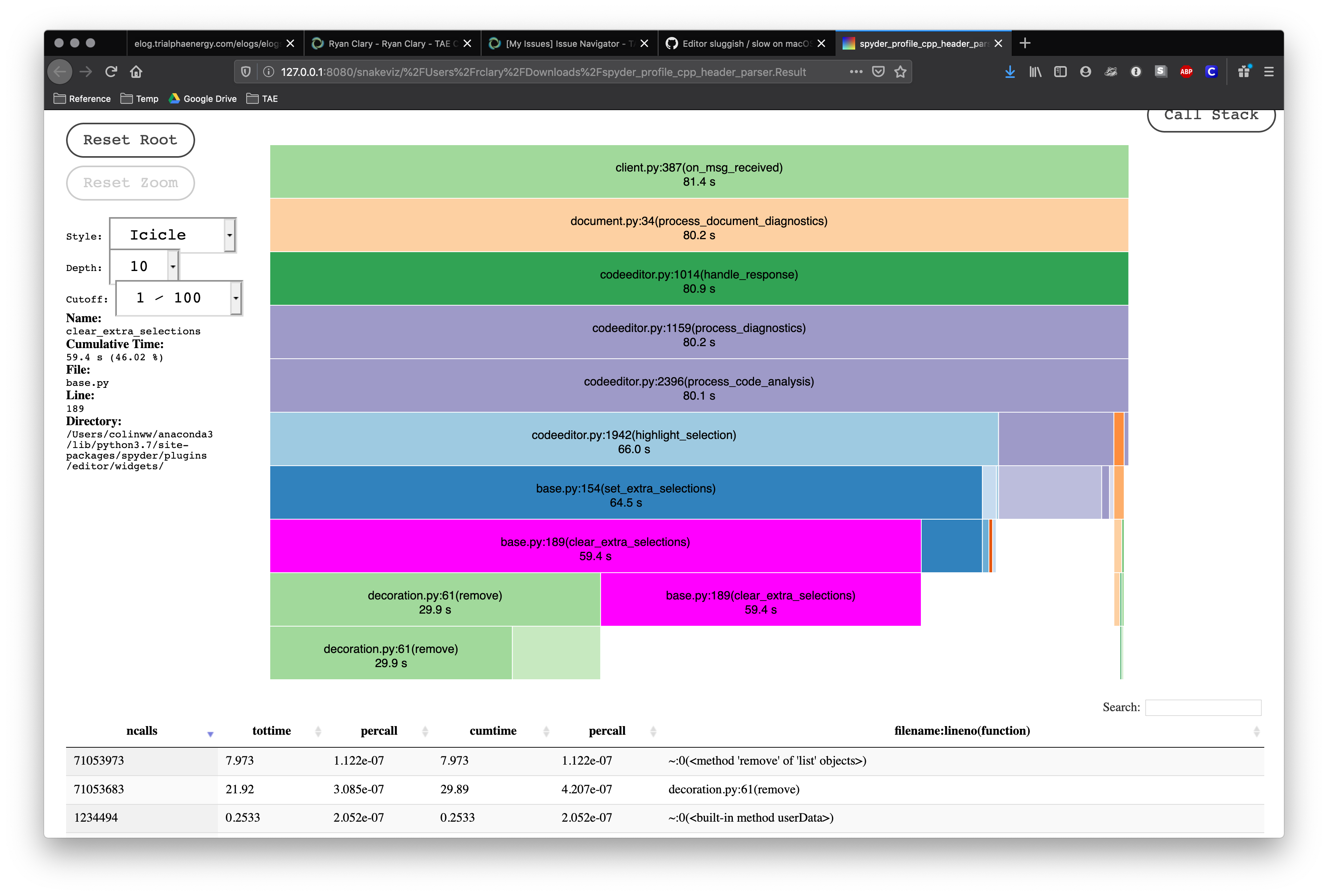Sort table by the ncalls column

[x=142, y=731]
